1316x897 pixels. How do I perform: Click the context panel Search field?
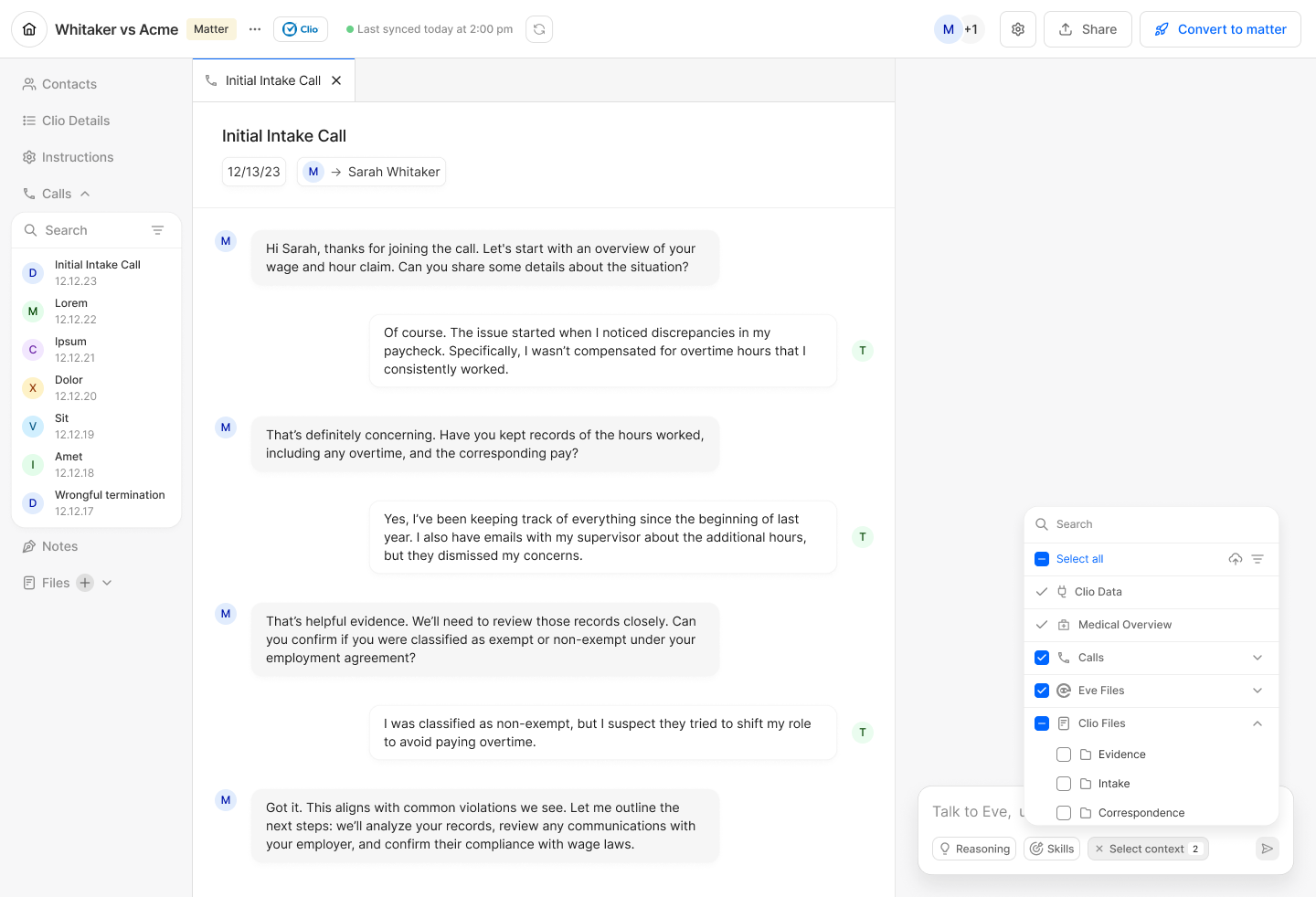[x=1151, y=524]
